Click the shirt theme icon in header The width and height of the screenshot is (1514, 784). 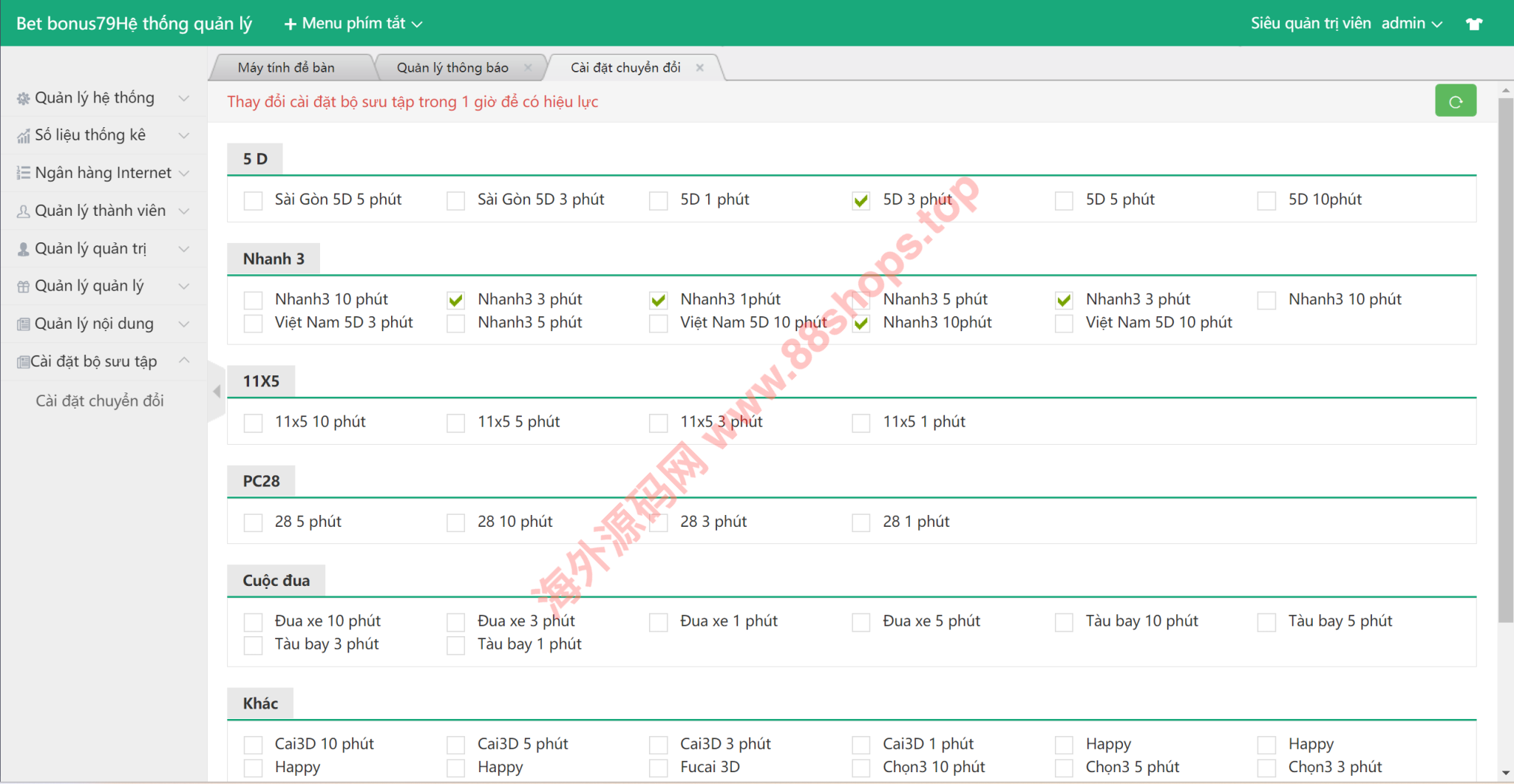coord(1474,24)
